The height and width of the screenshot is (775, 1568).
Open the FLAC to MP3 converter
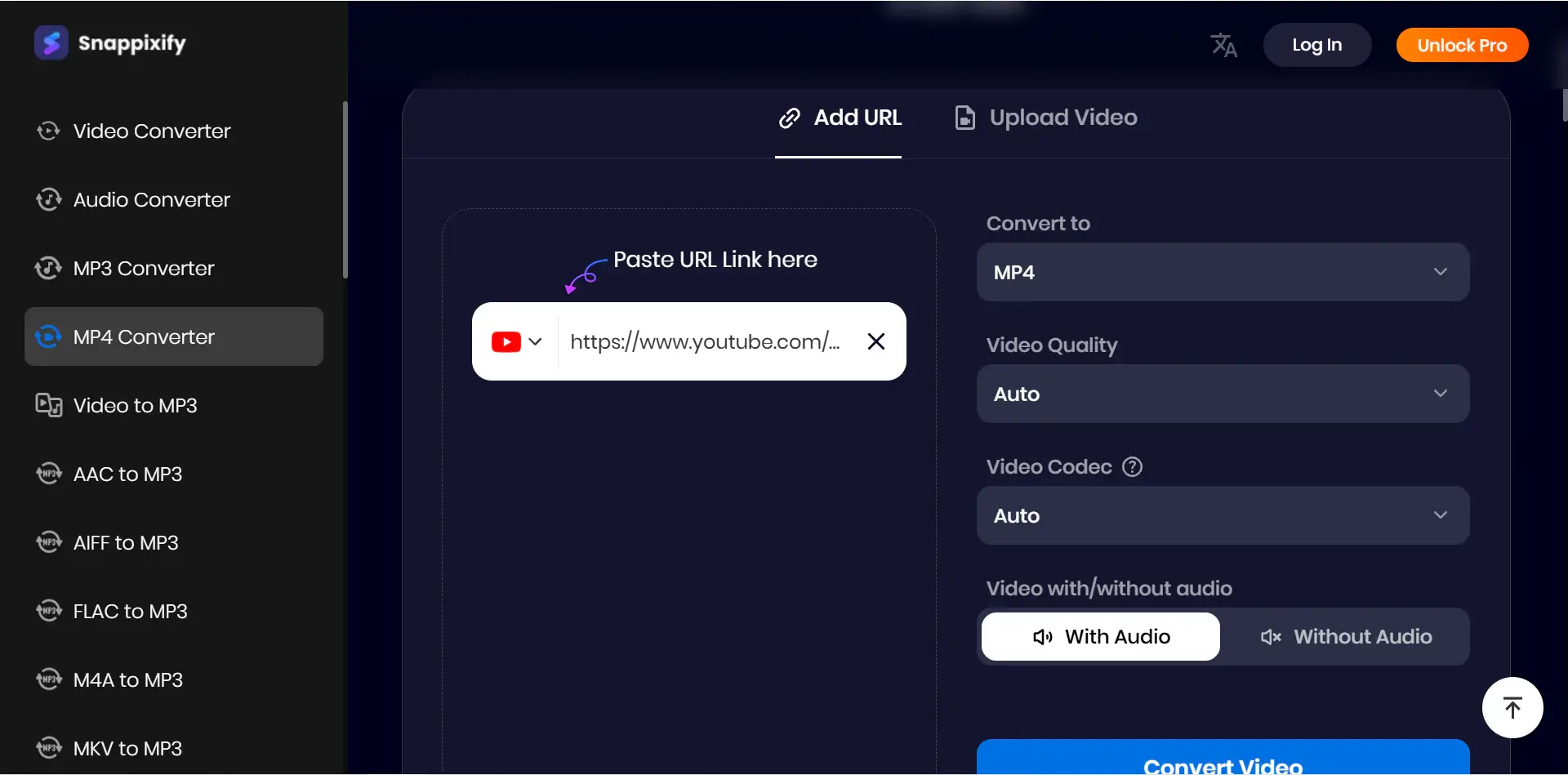click(x=130, y=611)
